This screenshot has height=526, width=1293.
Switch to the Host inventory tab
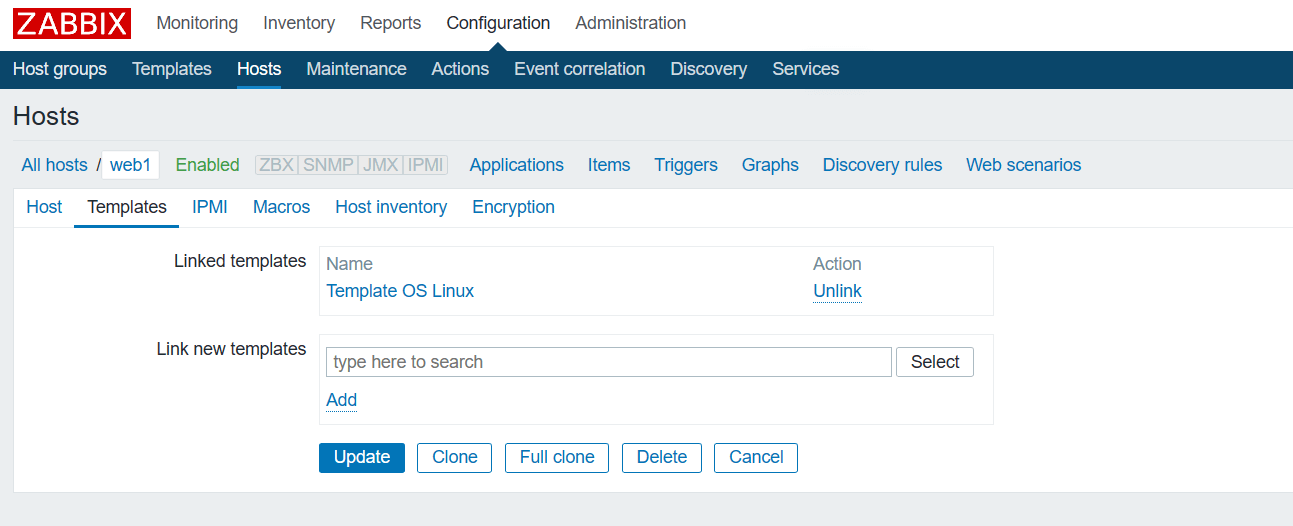pyautogui.click(x=391, y=207)
